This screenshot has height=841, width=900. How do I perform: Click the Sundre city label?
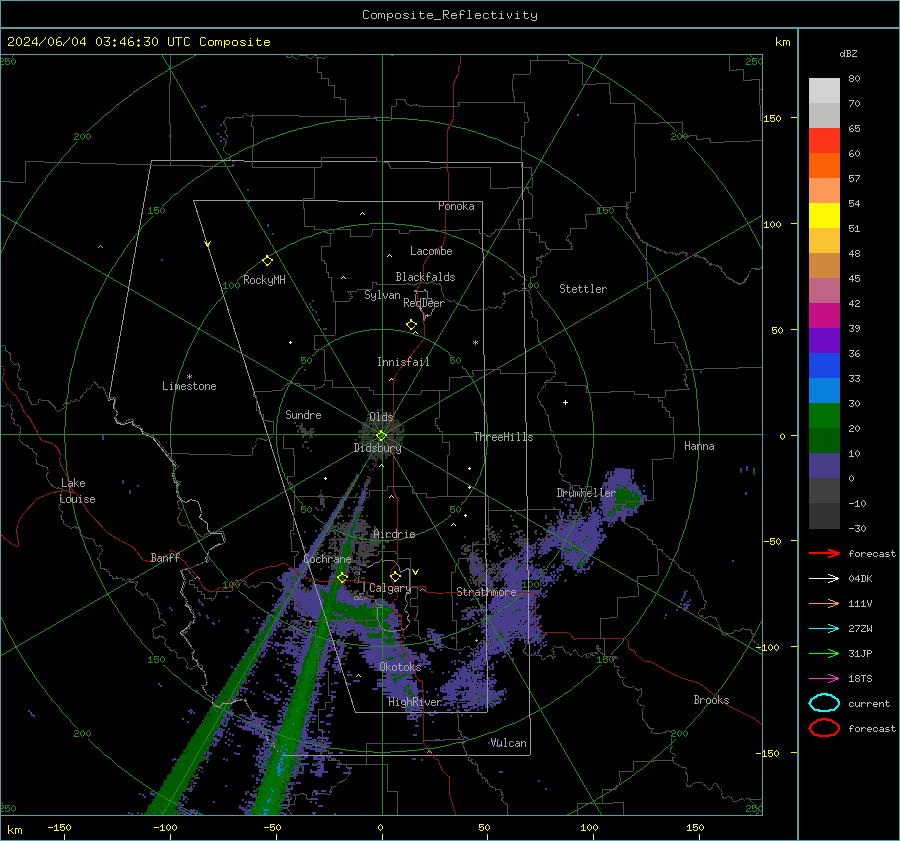click(303, 414)
